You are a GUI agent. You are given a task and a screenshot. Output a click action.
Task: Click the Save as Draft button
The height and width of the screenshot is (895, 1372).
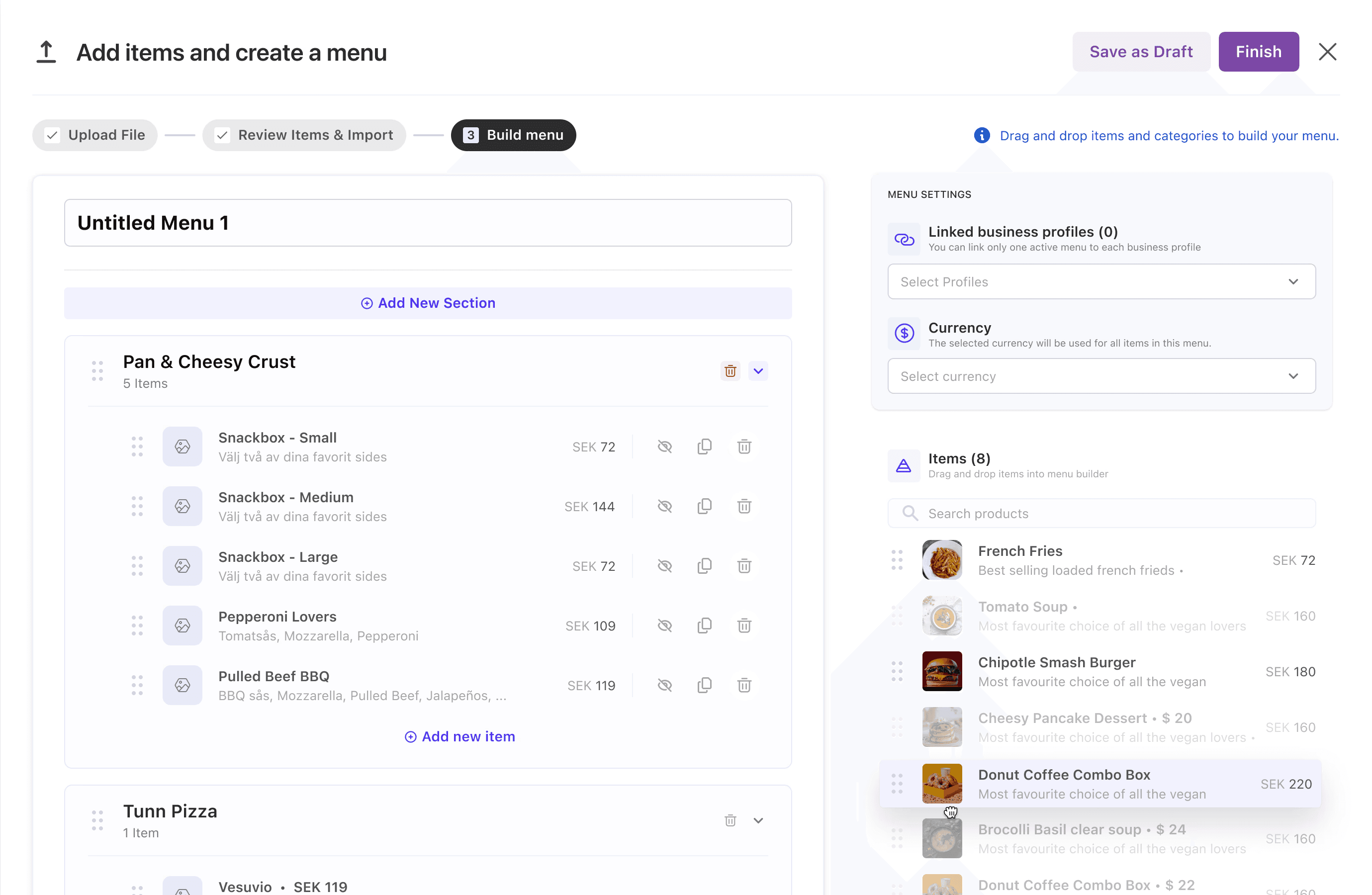(1140, 52)
